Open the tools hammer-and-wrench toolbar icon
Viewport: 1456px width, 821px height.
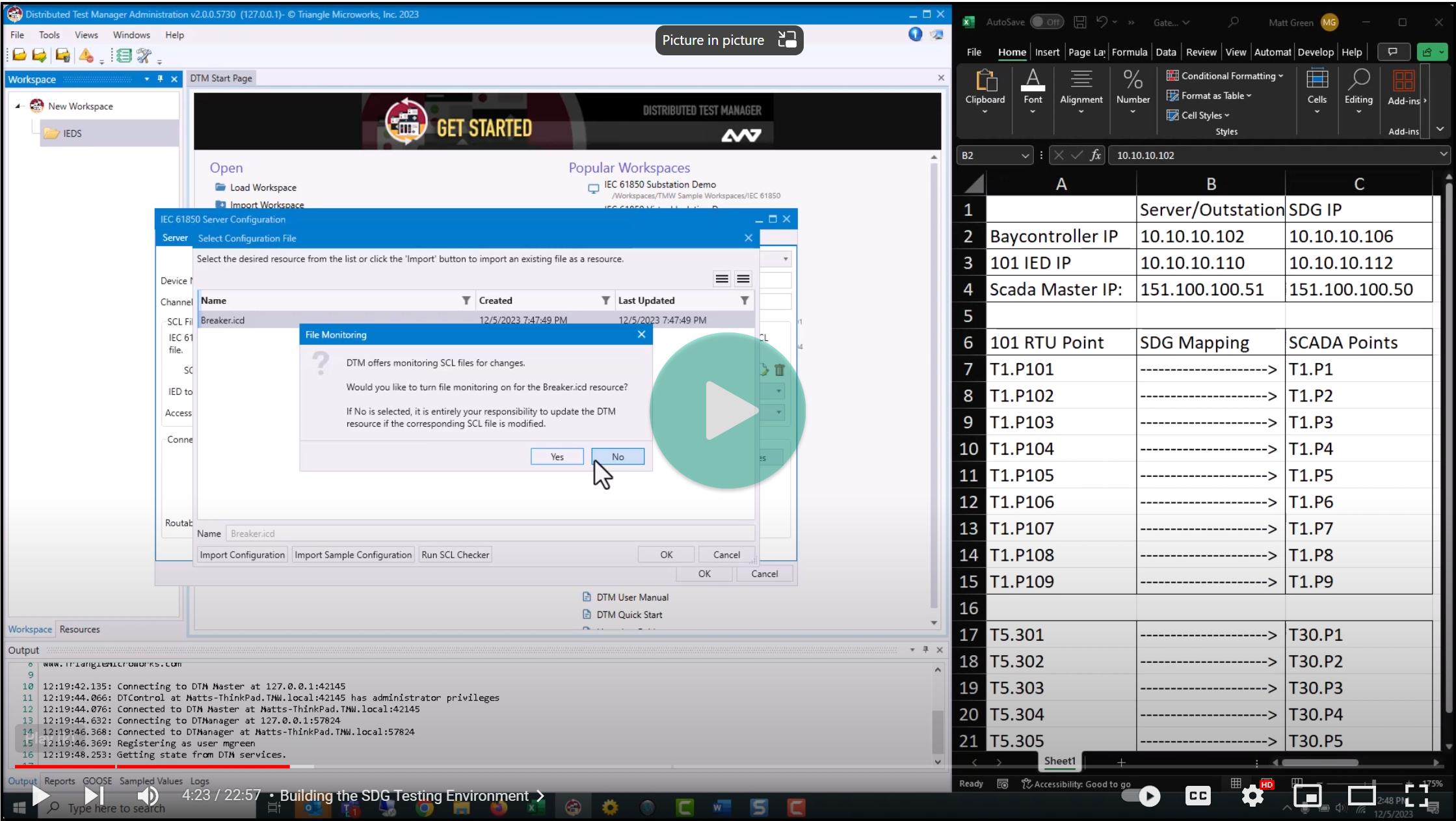pyautogui.click(x=144, y=56)
